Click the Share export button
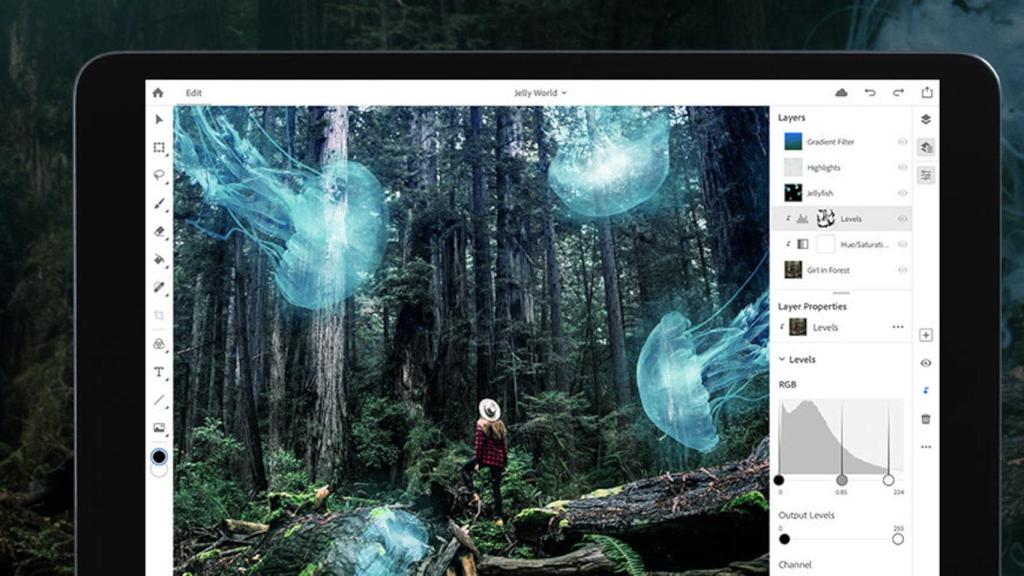Viewport: 1024px width, 576px height. pyautogui.click(x=927, y=93)
